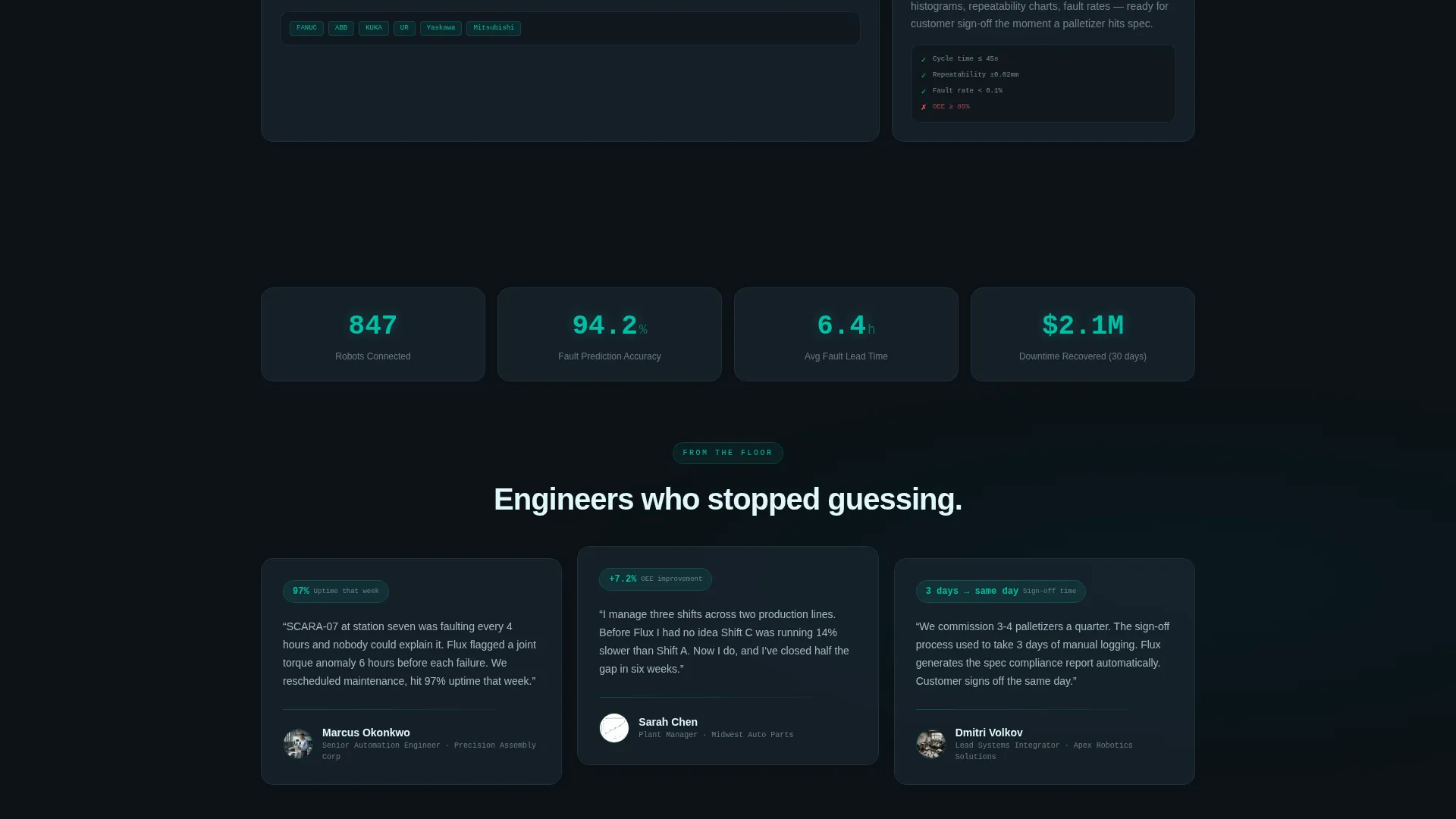
Task: Click the name Dmitri Volkov
Action: point(989,733)
